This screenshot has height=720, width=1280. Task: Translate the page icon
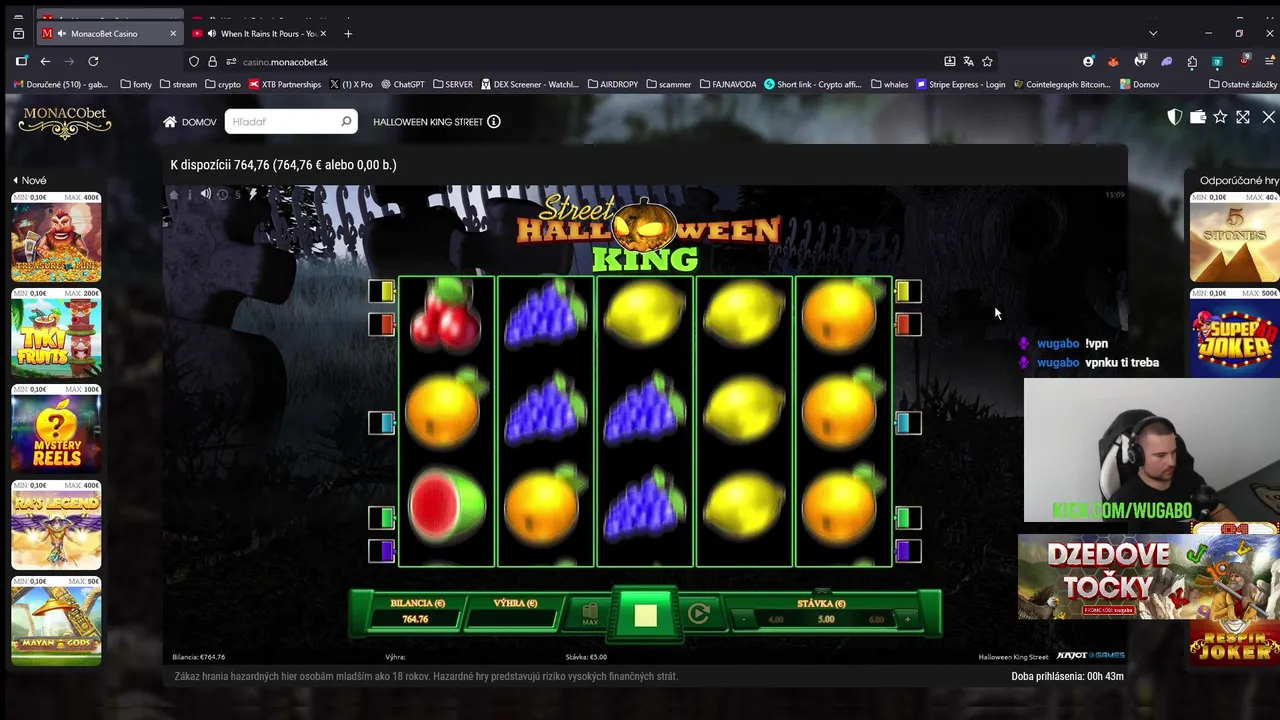pyautogui.click(x=968, y=61)
